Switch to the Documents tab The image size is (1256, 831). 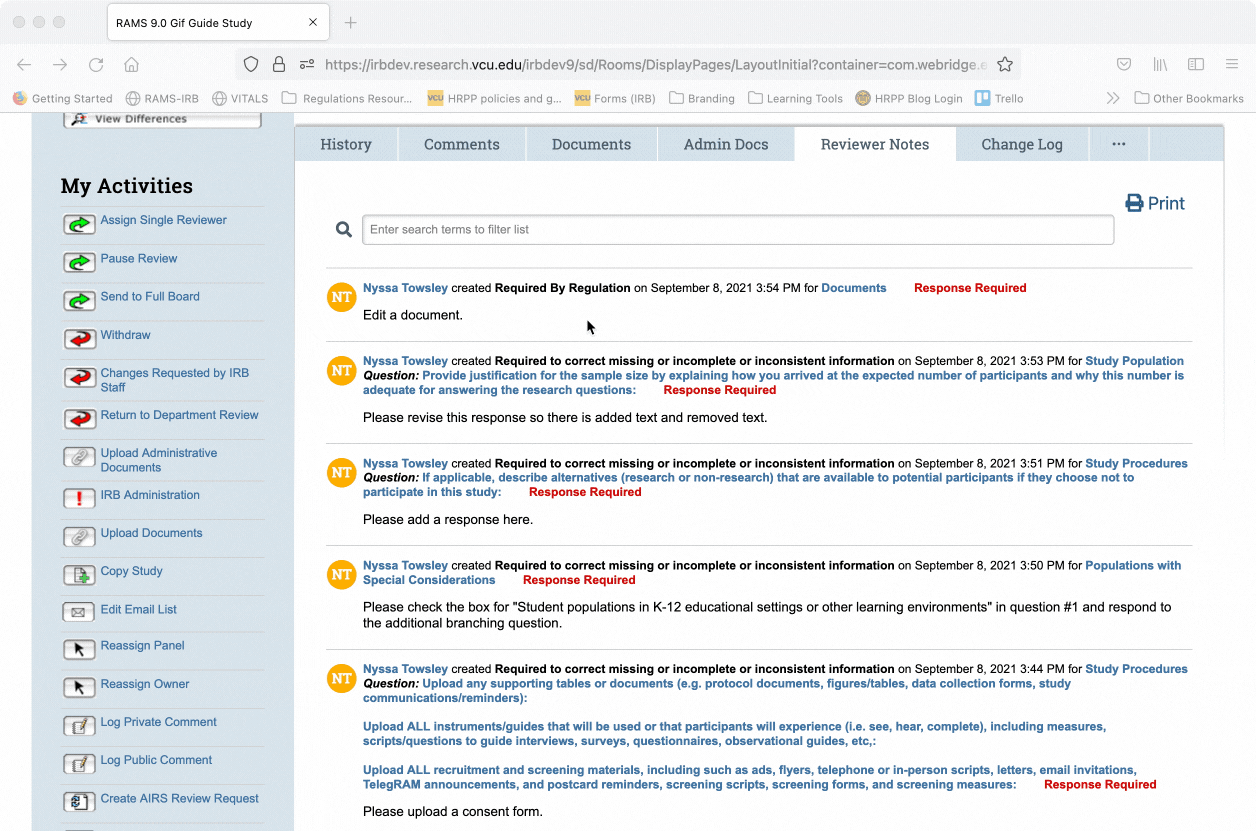coord(591,144)
